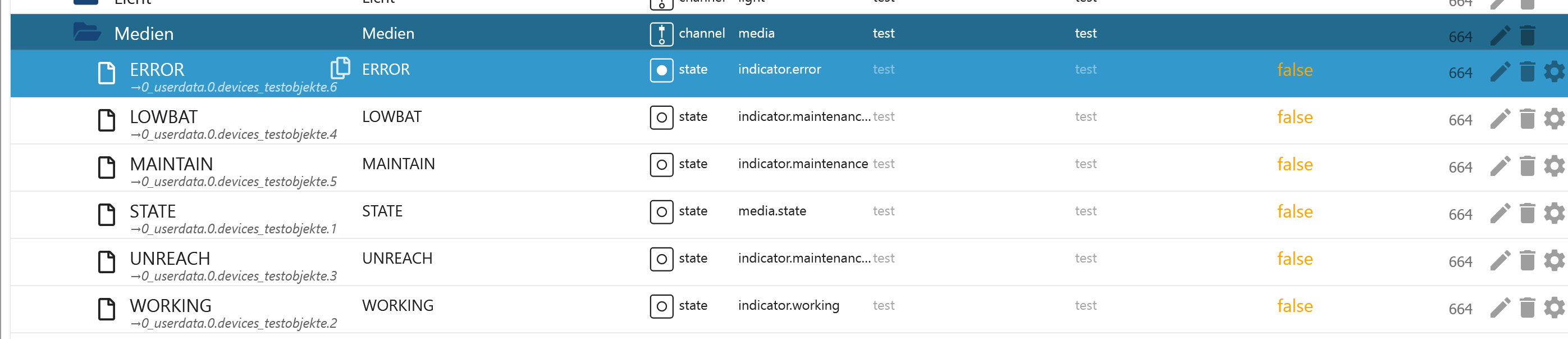Collapse the Medien folder
1568x339 pixels.
click(87, 32)
